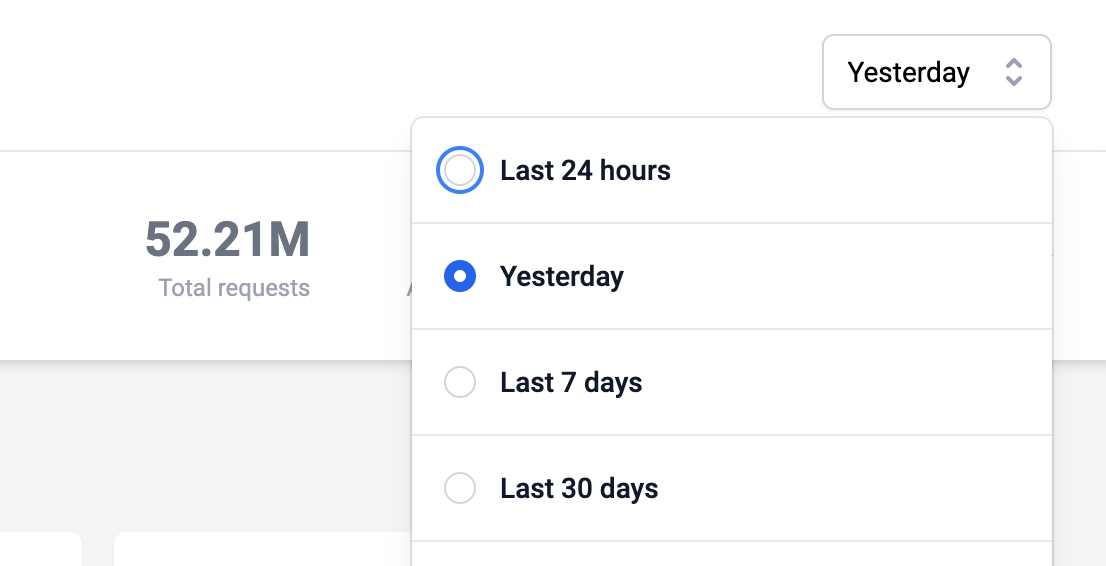Click the up-down chevron icon in the date selector
The width and height of the screenshot is (1106, 566).
tap(1014, 72)
